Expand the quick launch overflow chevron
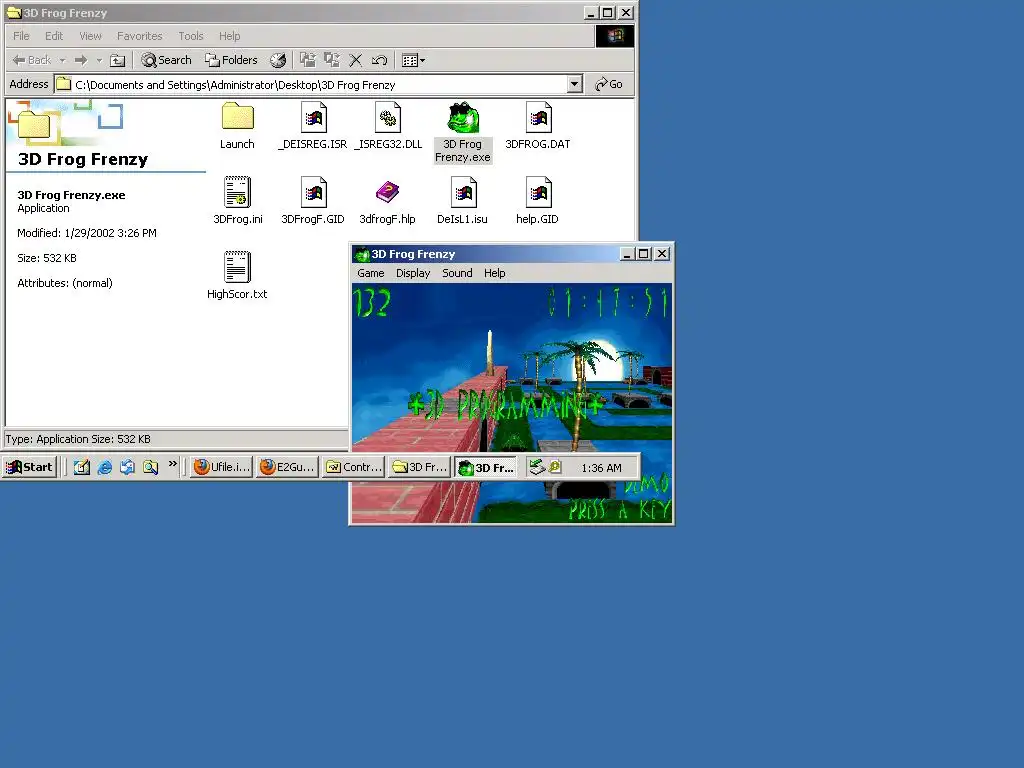 point(172,464)
